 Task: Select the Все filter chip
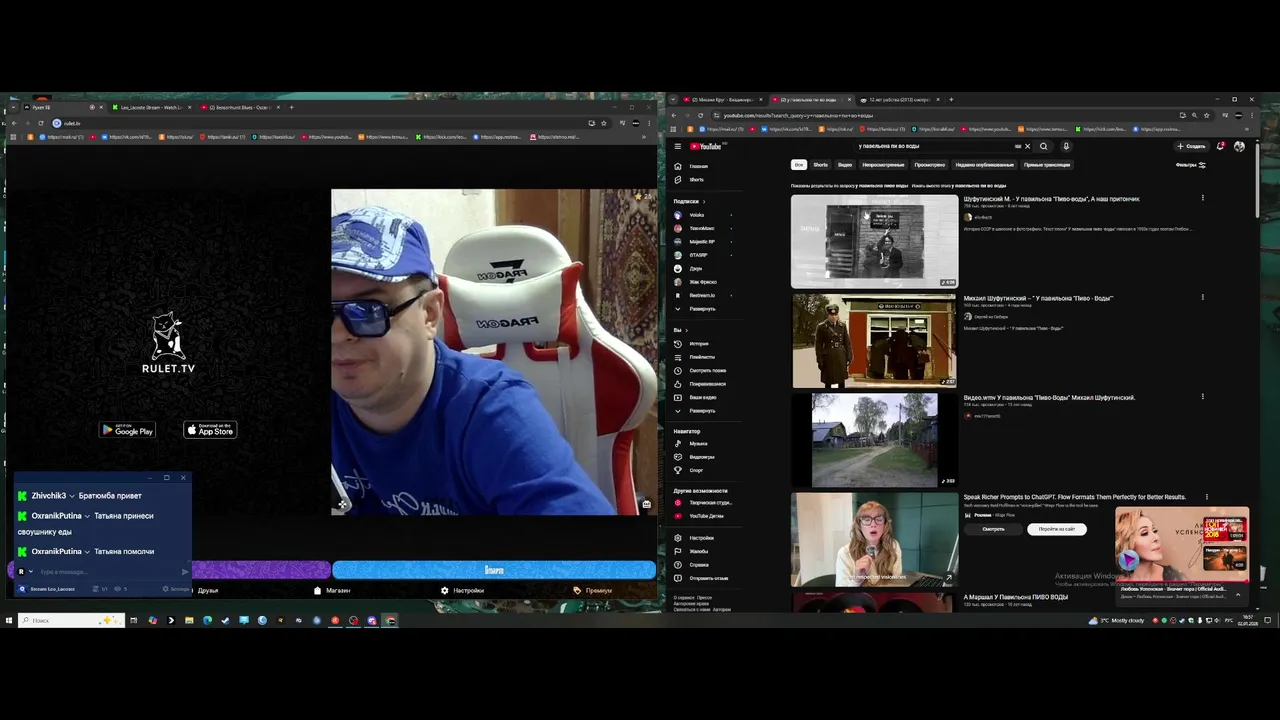click(x=799, y=165)
